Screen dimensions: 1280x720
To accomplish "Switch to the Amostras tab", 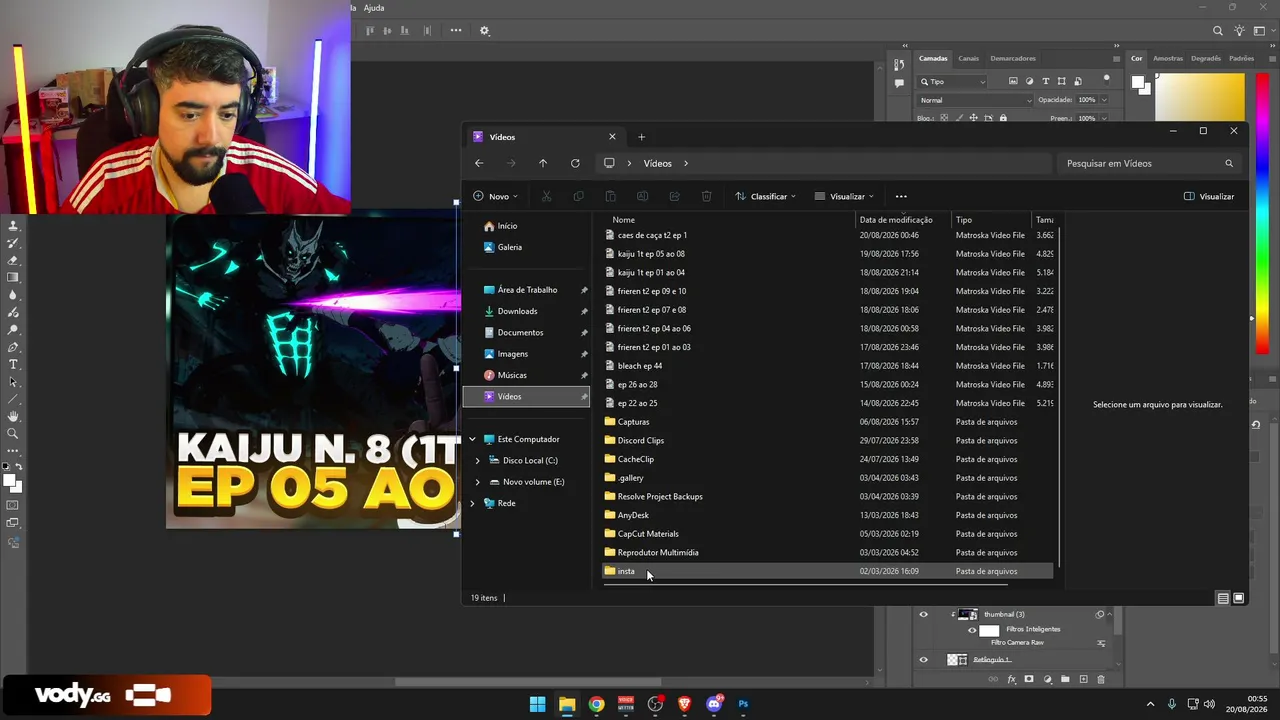I will click(x=1168, y=58).
